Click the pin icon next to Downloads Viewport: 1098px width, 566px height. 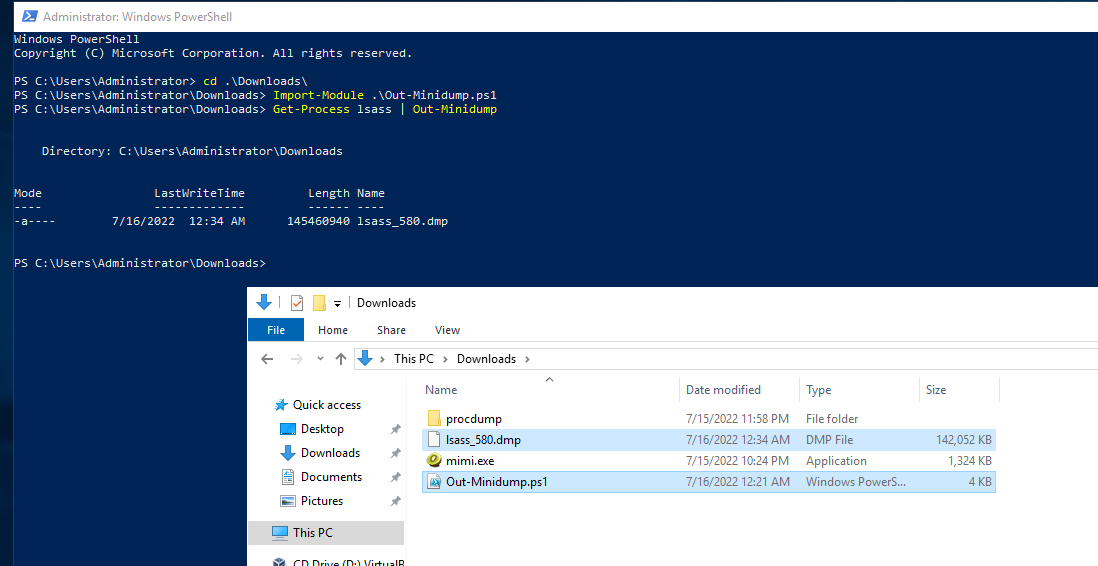[x=396, y=453]
